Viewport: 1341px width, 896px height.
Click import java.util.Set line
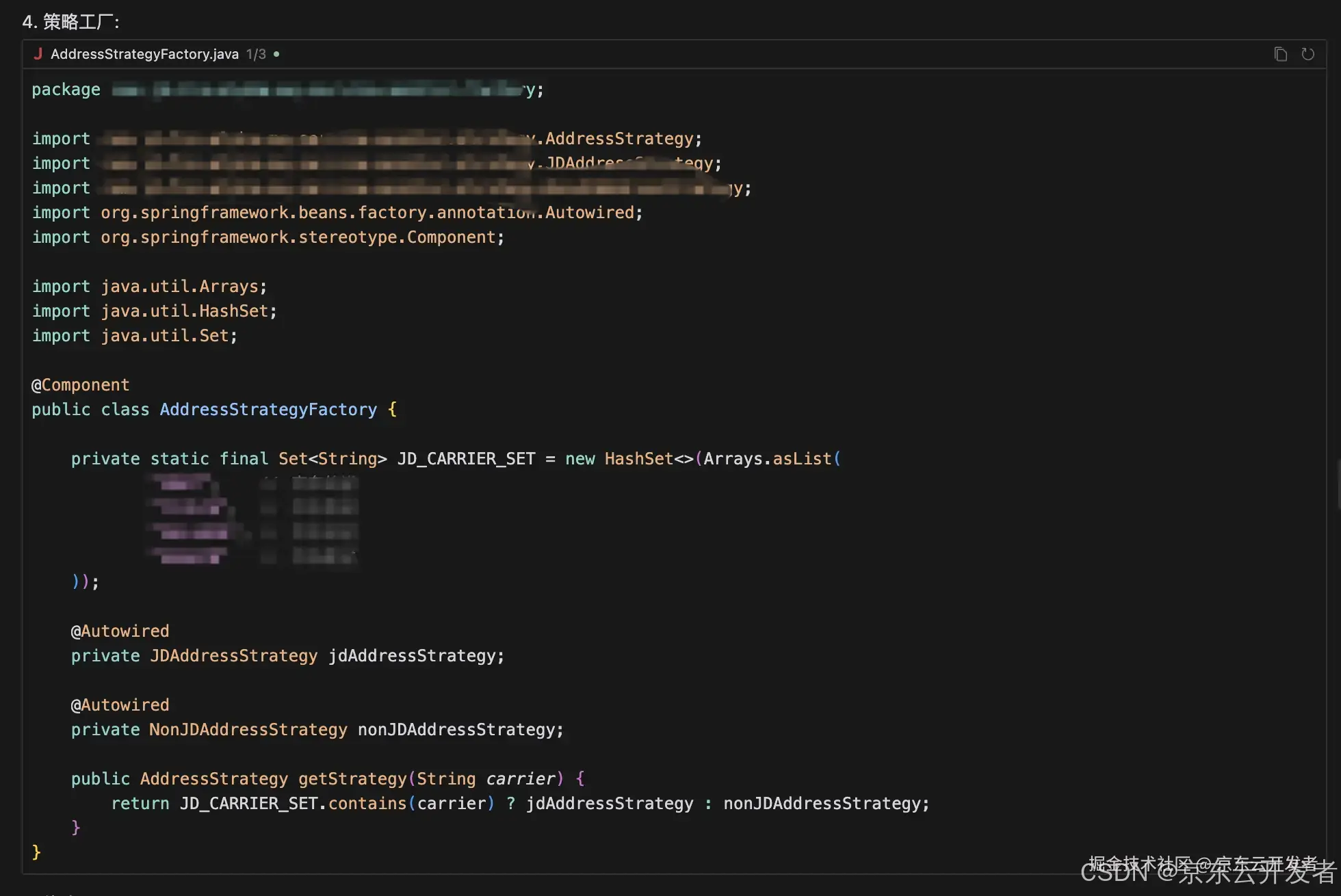[x=134, y=336]
